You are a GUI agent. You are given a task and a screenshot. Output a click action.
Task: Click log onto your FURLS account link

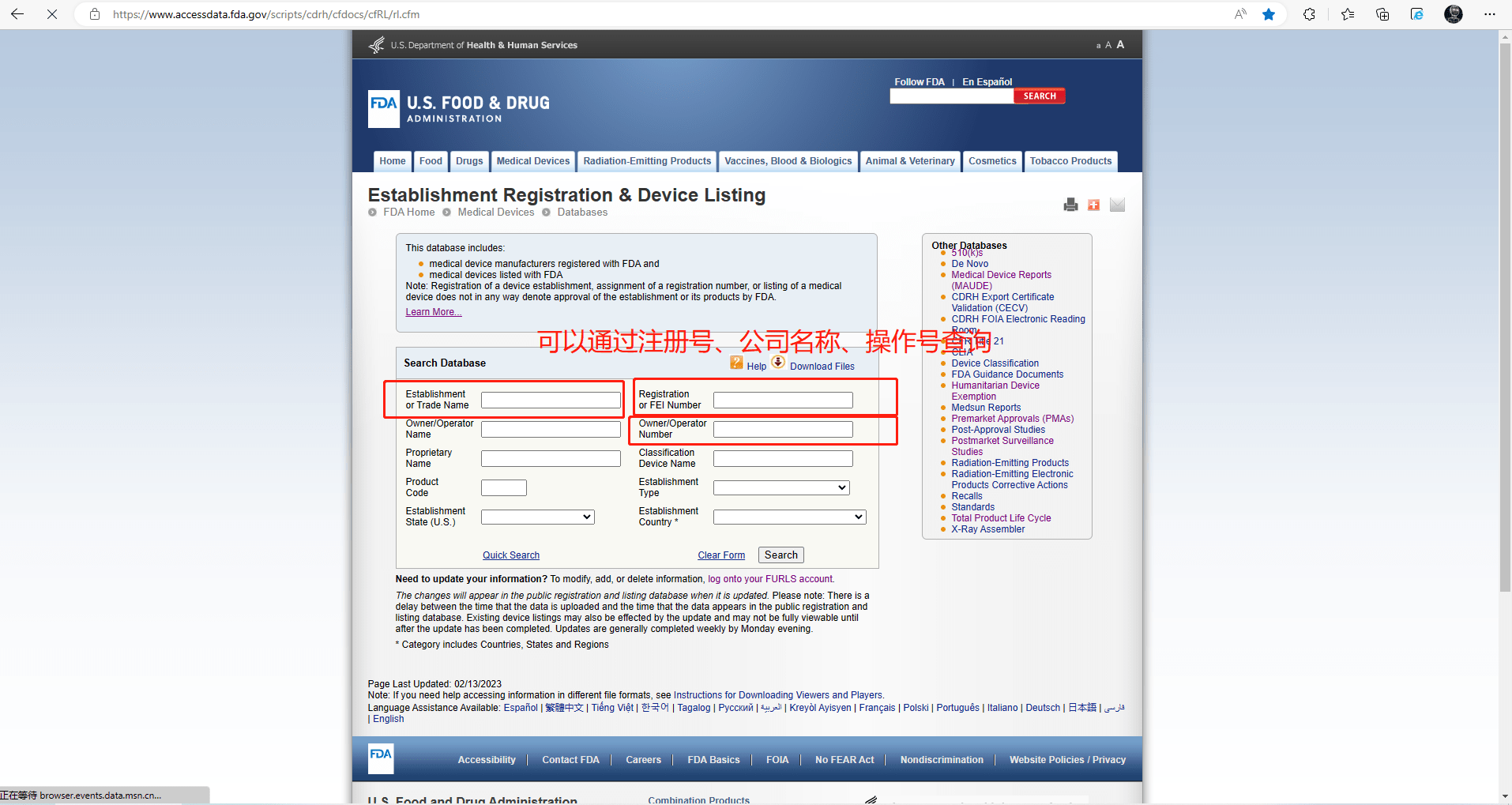pyautogui.click(x=771, y=579)
